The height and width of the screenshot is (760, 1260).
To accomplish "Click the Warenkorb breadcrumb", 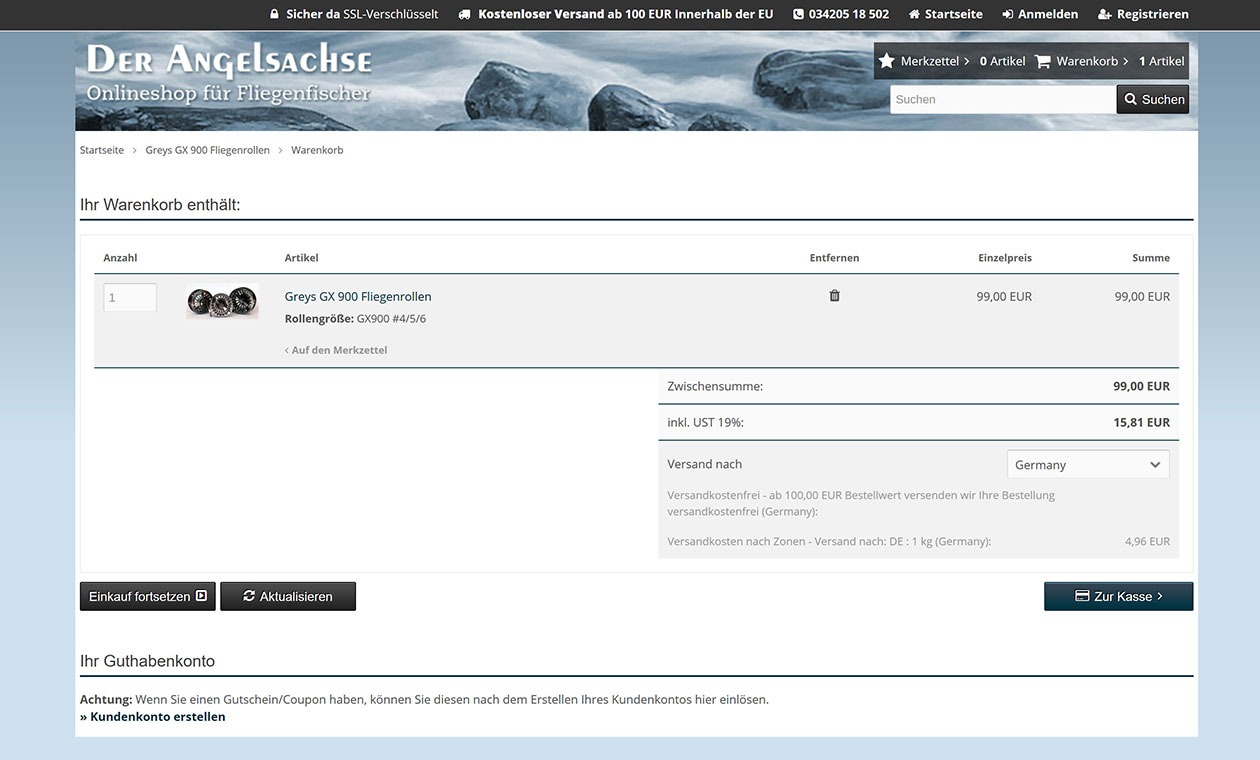I will [317, 150].
